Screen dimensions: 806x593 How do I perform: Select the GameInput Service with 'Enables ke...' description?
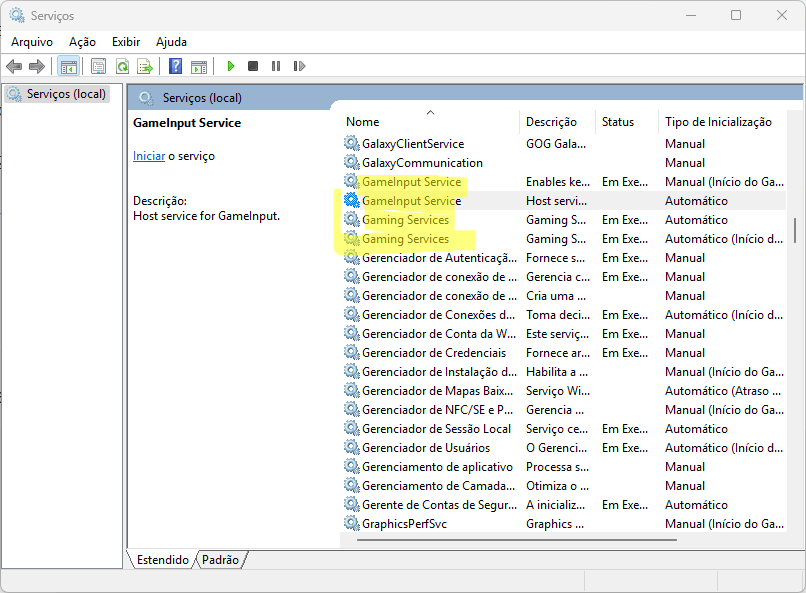pos(564,182)
